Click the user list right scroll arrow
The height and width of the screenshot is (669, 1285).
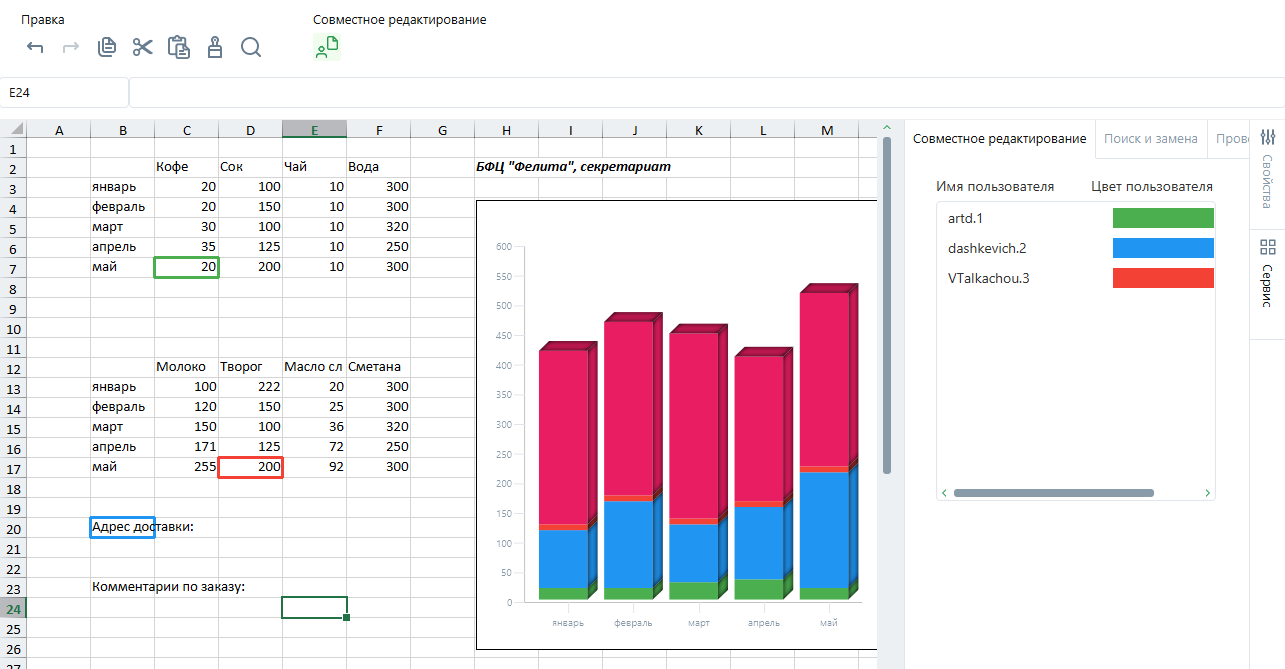tap(1207, 493)
